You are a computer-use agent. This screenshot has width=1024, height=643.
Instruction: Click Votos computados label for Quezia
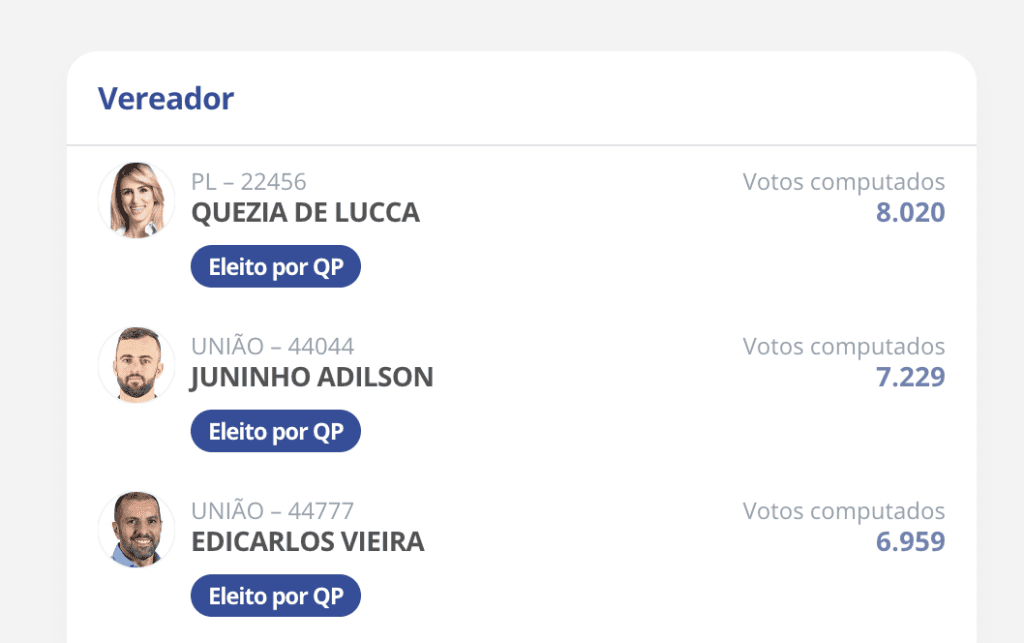coord(844,182)
